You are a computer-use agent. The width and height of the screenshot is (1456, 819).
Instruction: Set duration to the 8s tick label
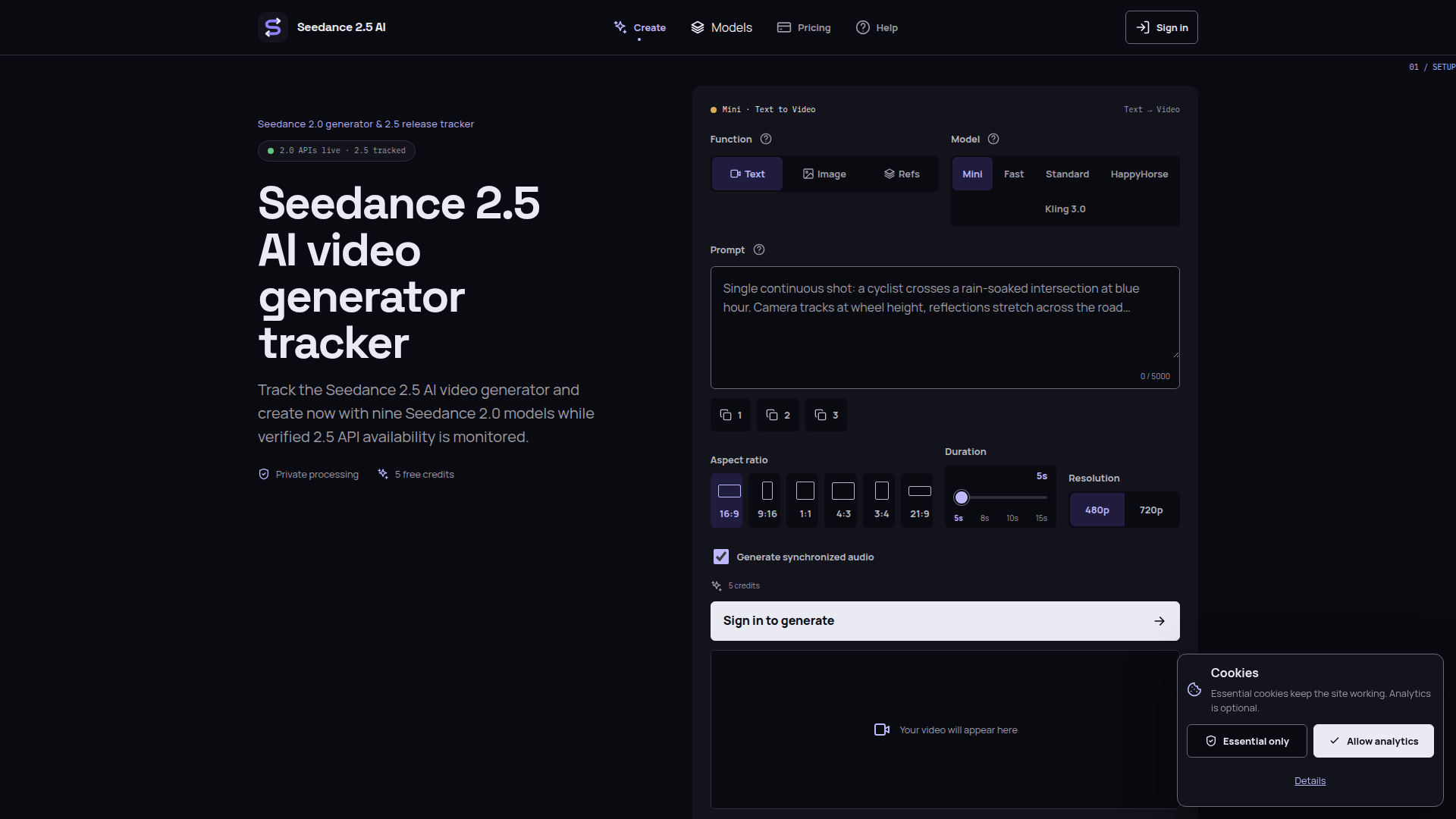point(984,518)
